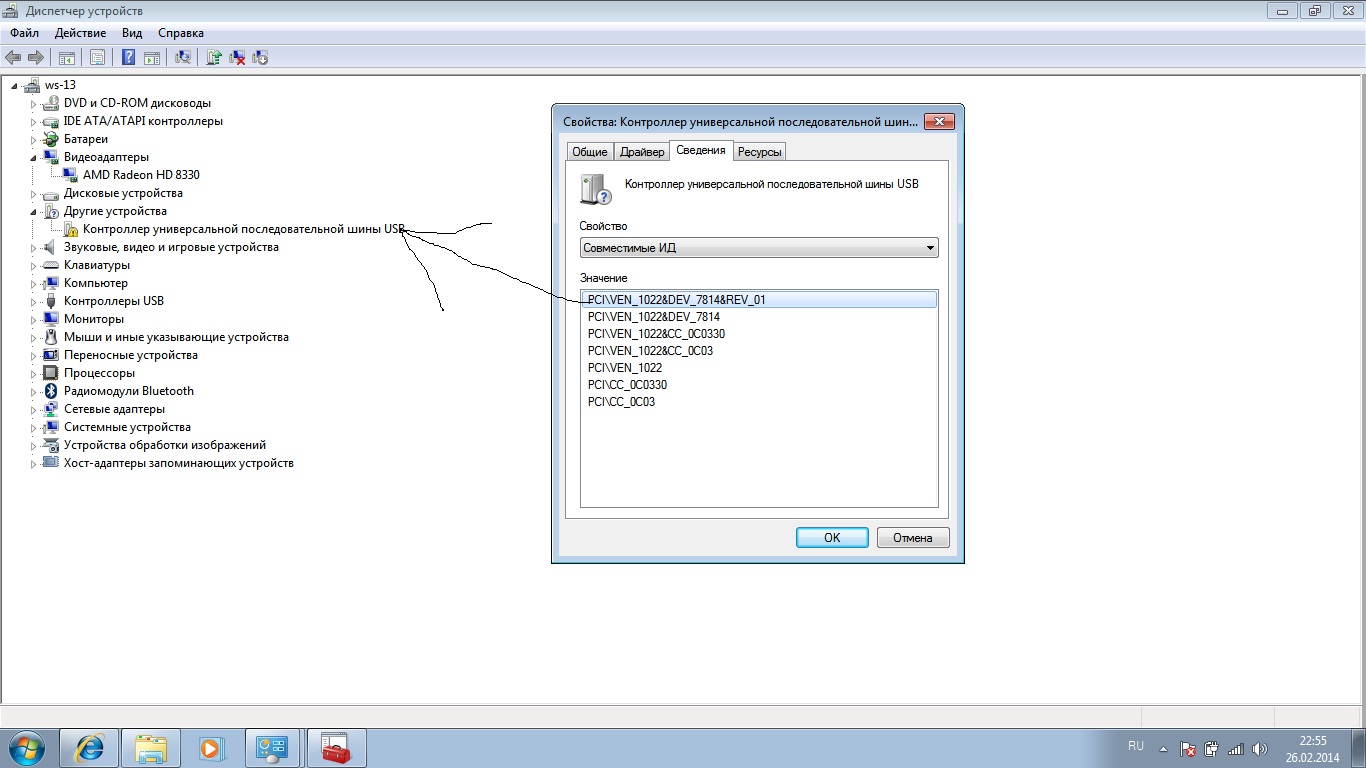Show hidden tray icons arrow
The image size is (1366, 768).
click(1163, 748)
